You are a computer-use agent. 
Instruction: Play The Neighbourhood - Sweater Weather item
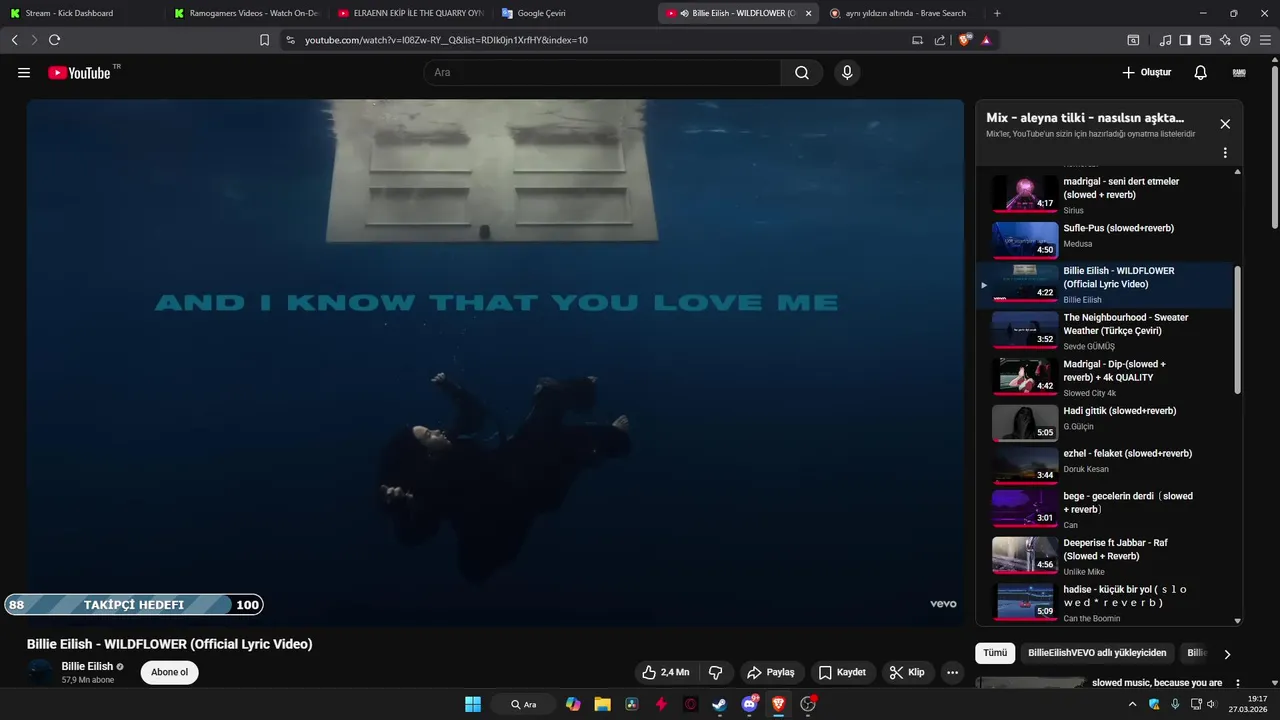pyautogui.click(x=1105, y=330)
